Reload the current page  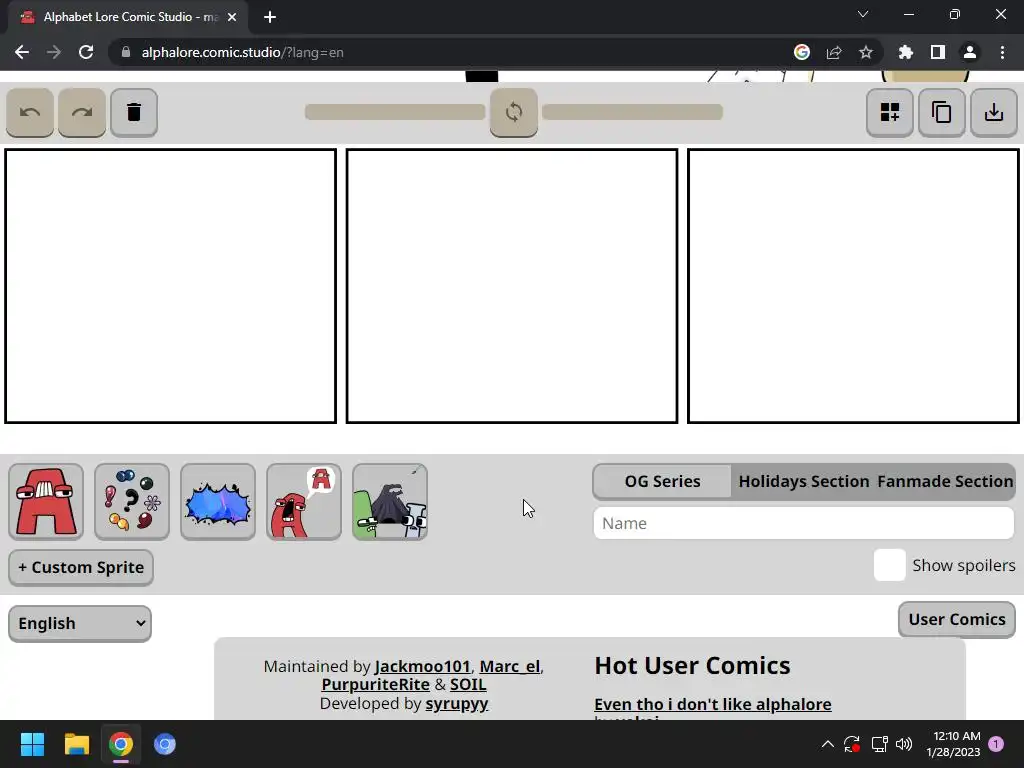pyautogui.click(x=86, y=52)
